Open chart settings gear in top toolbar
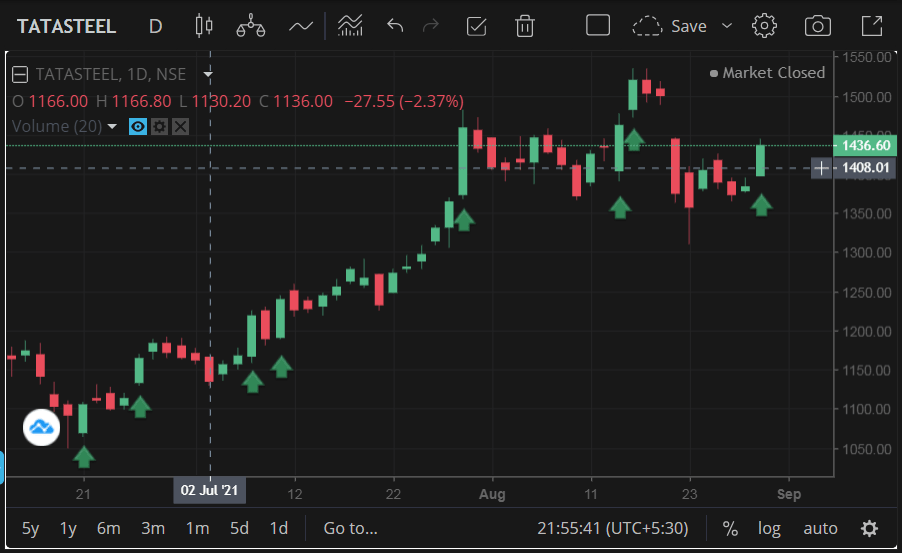 [765, 26]
